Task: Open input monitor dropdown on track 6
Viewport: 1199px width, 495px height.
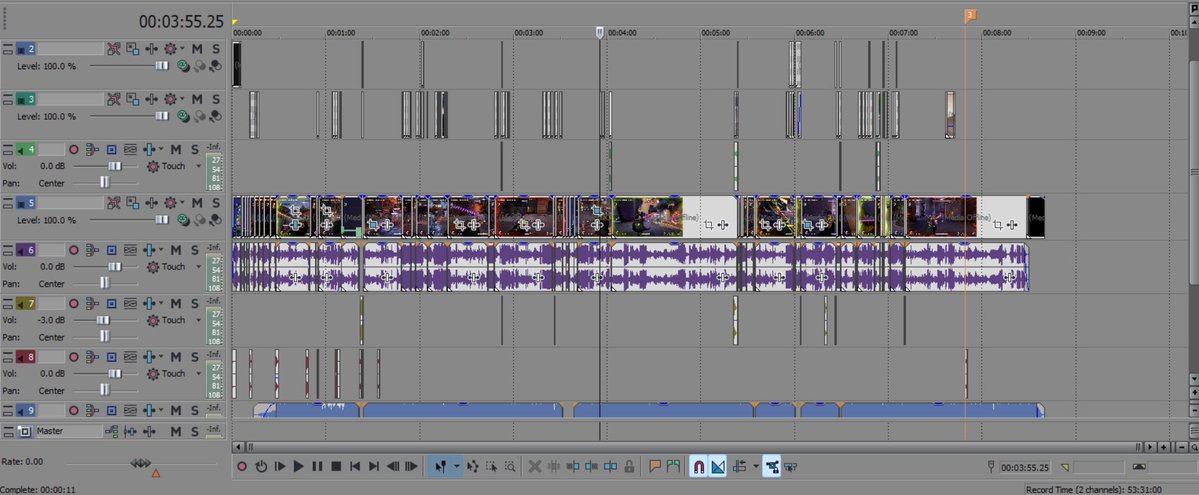Action: pos(161,250)
